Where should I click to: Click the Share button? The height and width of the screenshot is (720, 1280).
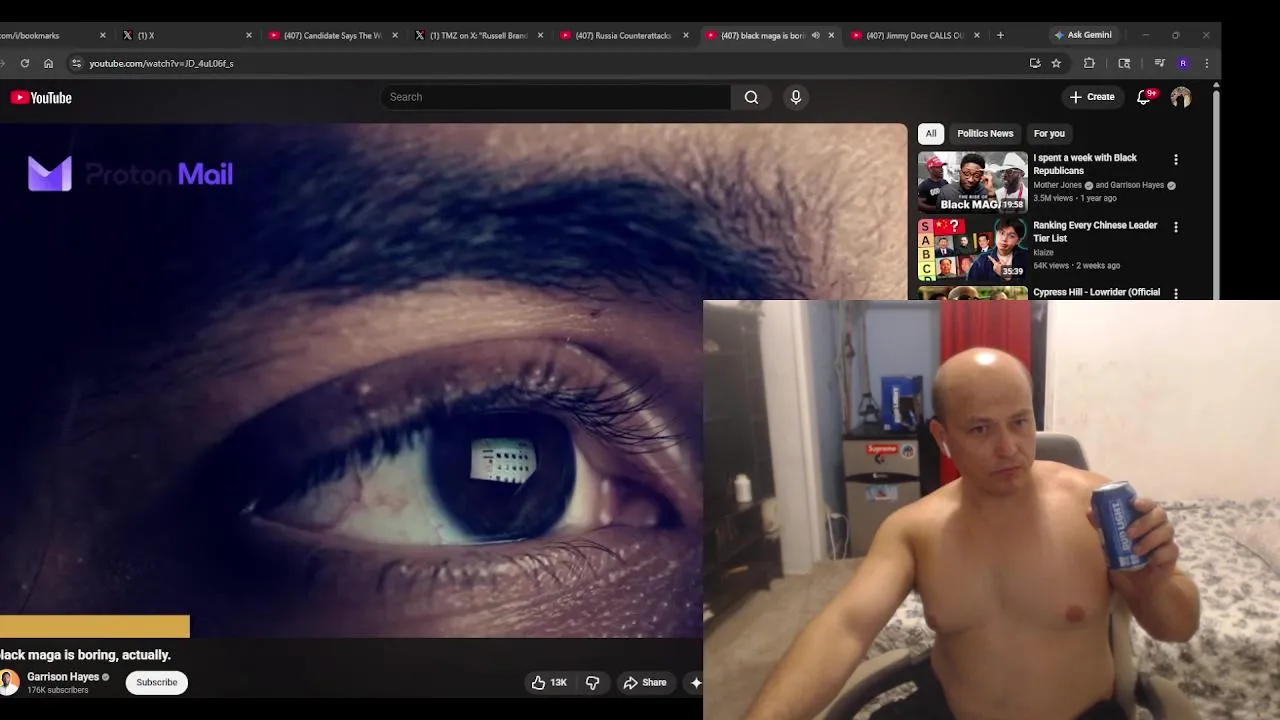645,682
